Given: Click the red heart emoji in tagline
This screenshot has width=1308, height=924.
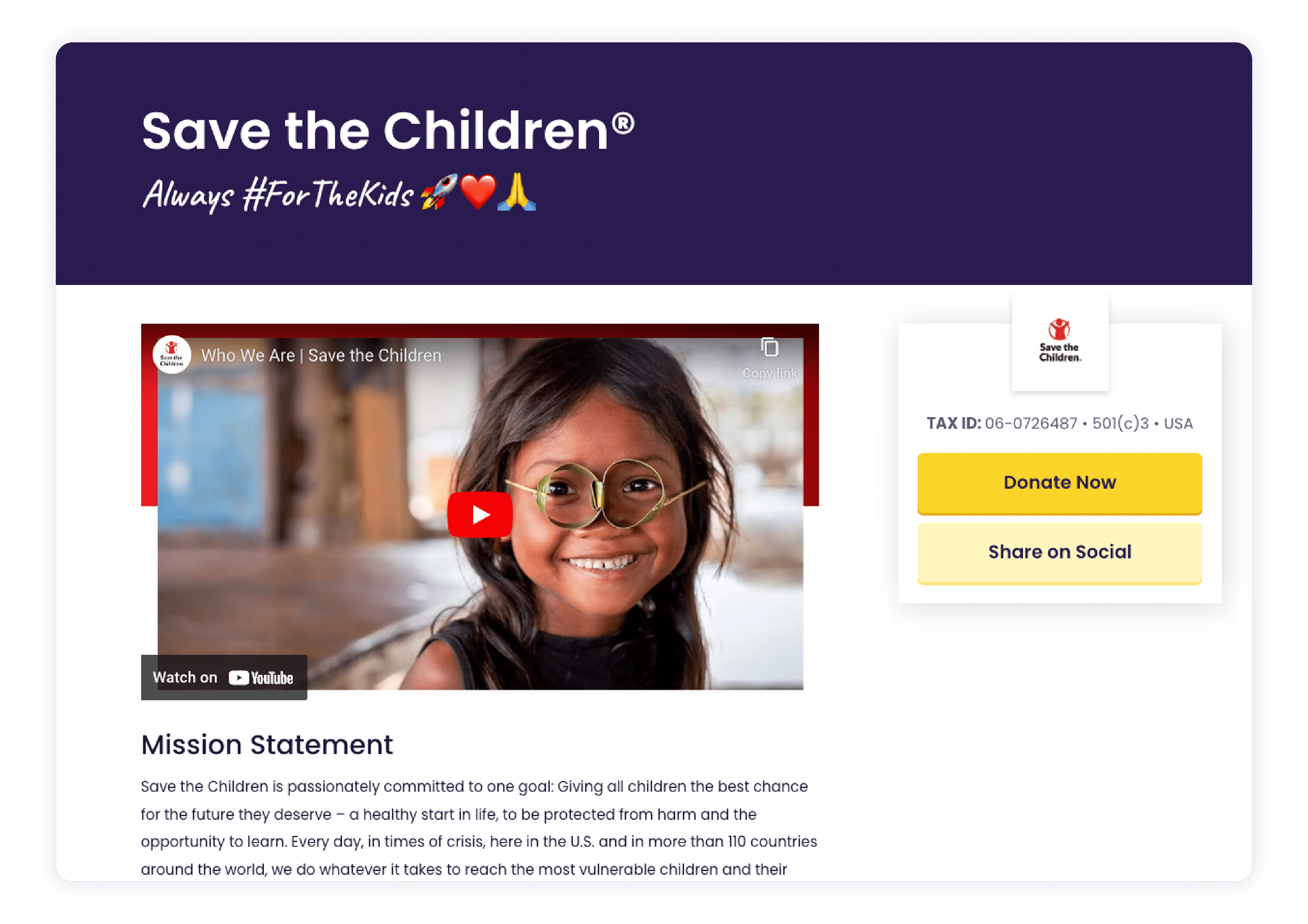Looking at the screenshot, I should [477, 192].
